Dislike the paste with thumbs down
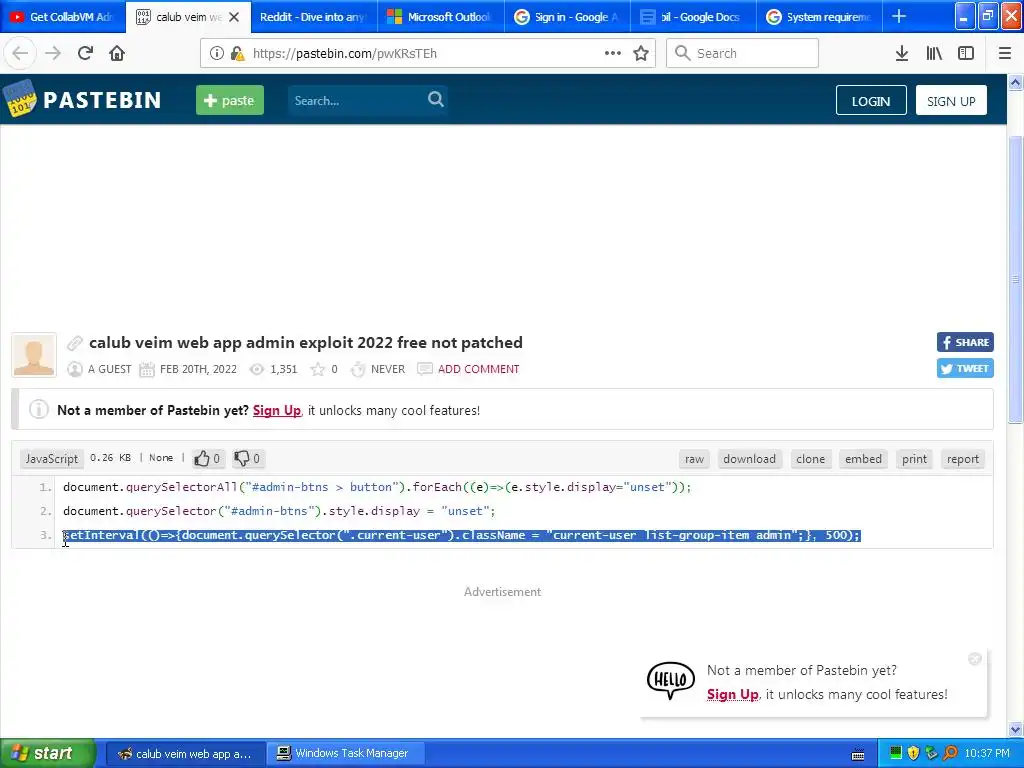The height and width of the screenshot is (768, 1024). (x=248, y=458)
